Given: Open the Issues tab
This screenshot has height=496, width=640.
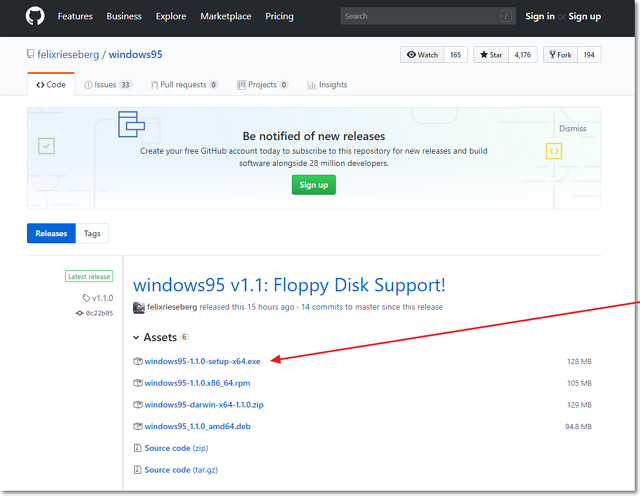Looking at the screenshot, I should 107,85.
